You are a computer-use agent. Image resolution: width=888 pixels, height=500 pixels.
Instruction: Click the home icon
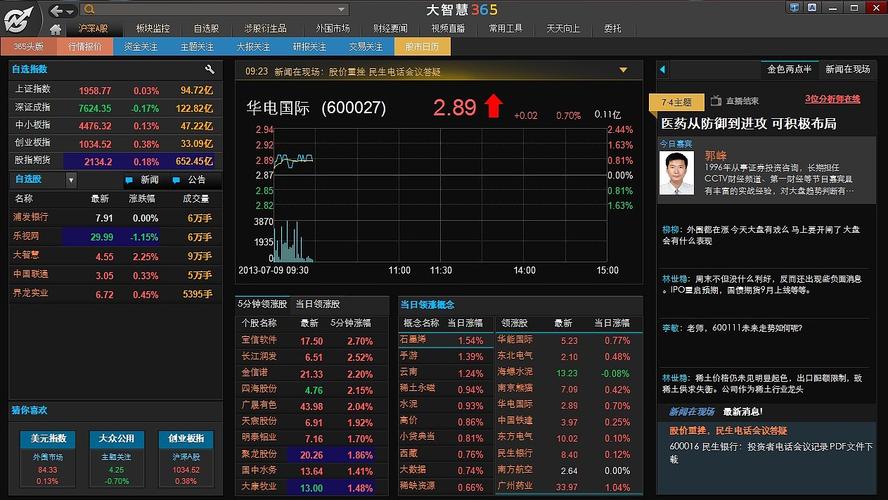[55, 29]
